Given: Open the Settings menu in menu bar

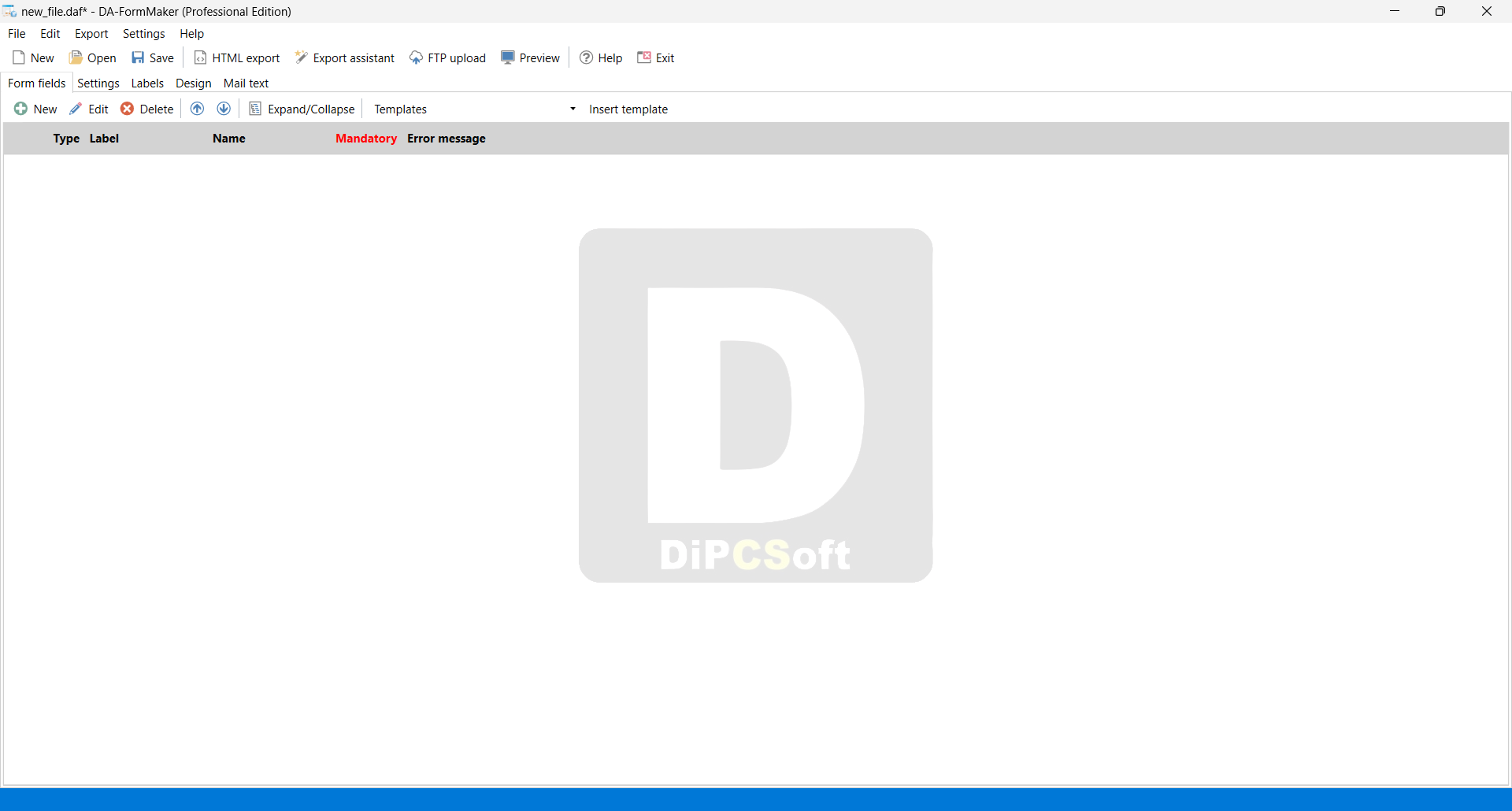Looking at the screenshot, I should click(144, 33).
